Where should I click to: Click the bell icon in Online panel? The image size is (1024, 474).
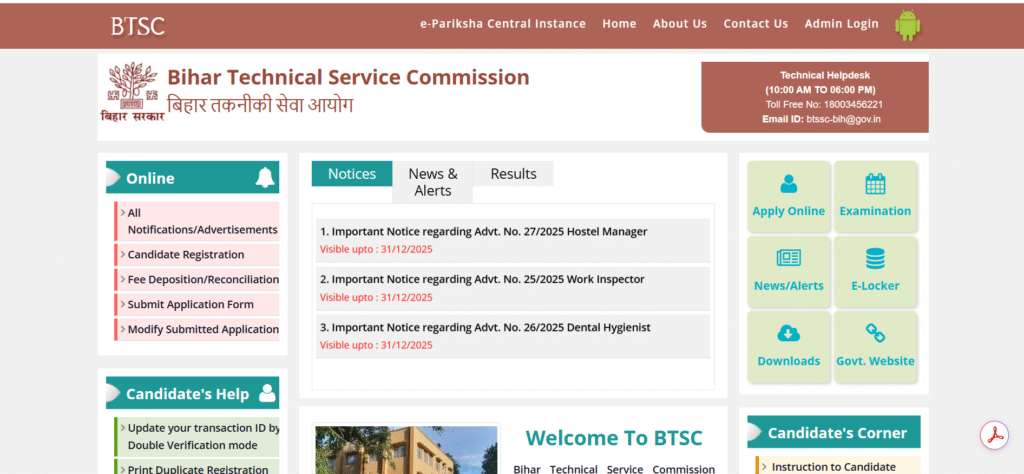[x=265, y=178]
